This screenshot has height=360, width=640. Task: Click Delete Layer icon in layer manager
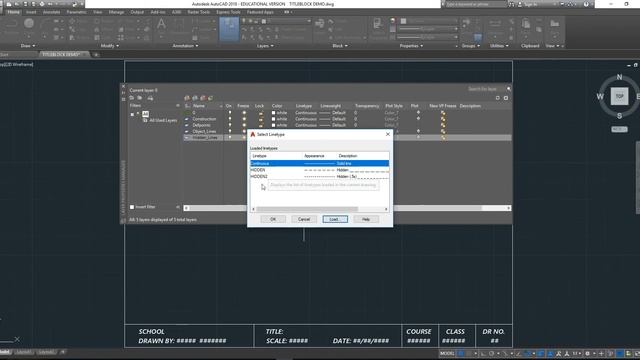(203, 98)
